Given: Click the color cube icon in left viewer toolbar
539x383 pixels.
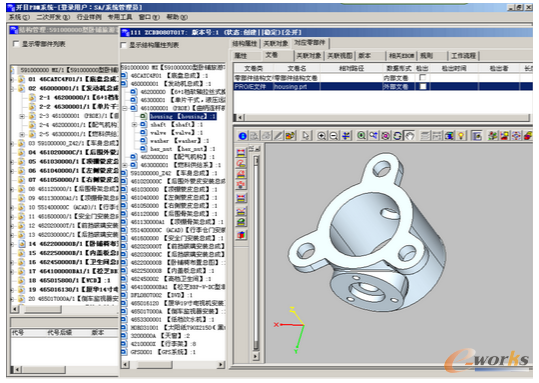Looking at the screenshot, I should click(x=241, y=235).
